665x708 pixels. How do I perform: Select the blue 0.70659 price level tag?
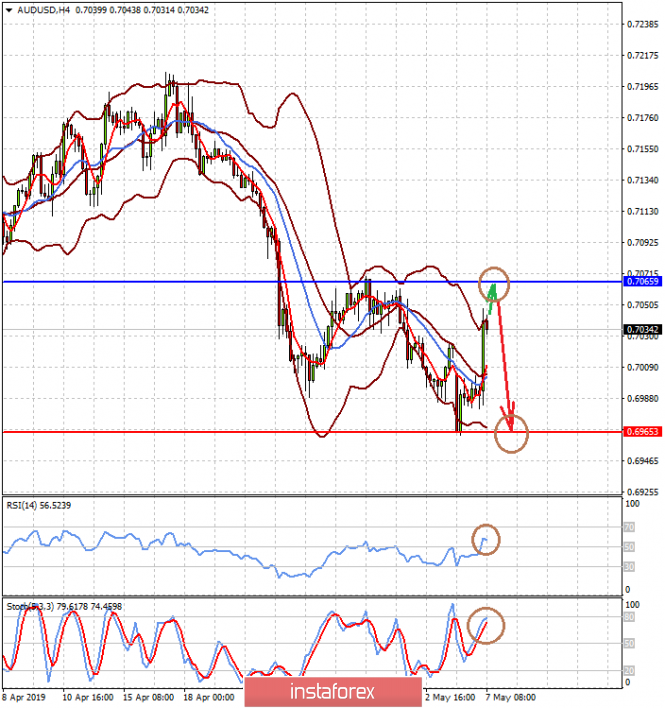tap(641, 282)
